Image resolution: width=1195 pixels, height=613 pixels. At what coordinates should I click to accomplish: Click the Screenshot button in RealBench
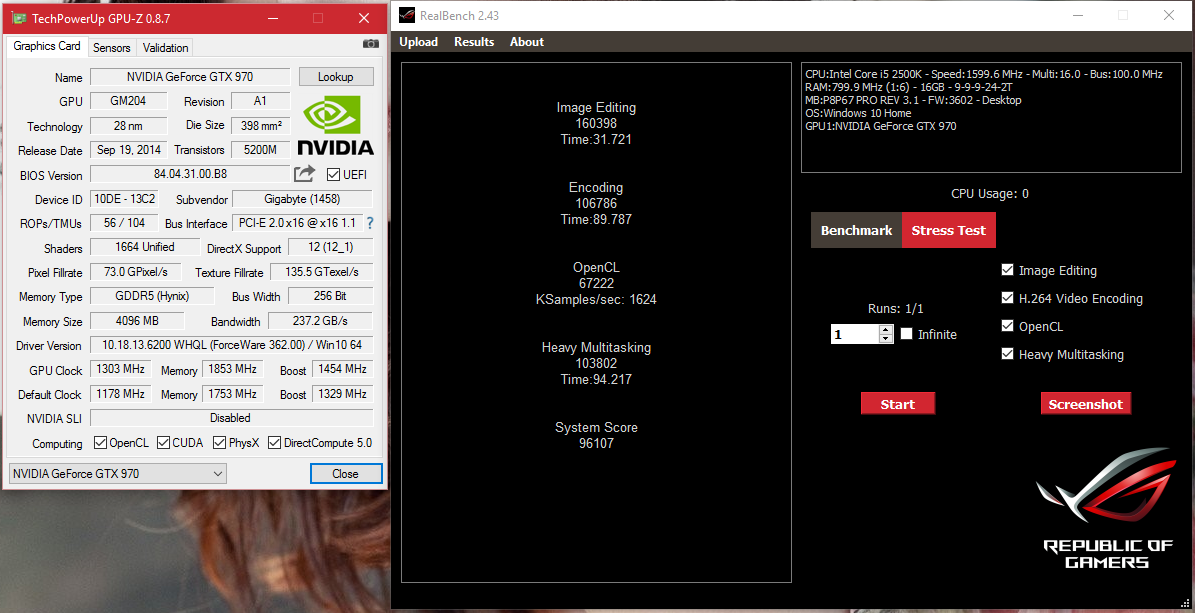coord(1085,404)
